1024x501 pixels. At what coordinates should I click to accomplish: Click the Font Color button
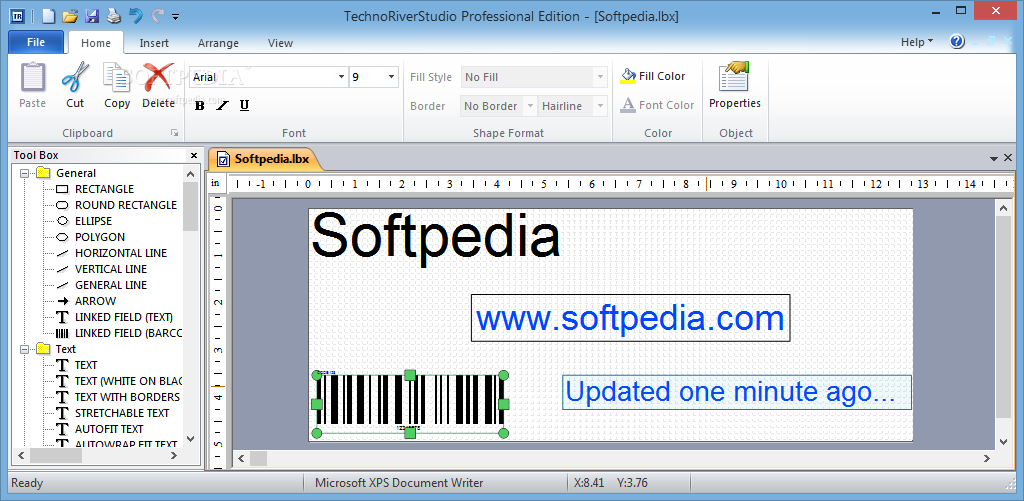[657, 105]
